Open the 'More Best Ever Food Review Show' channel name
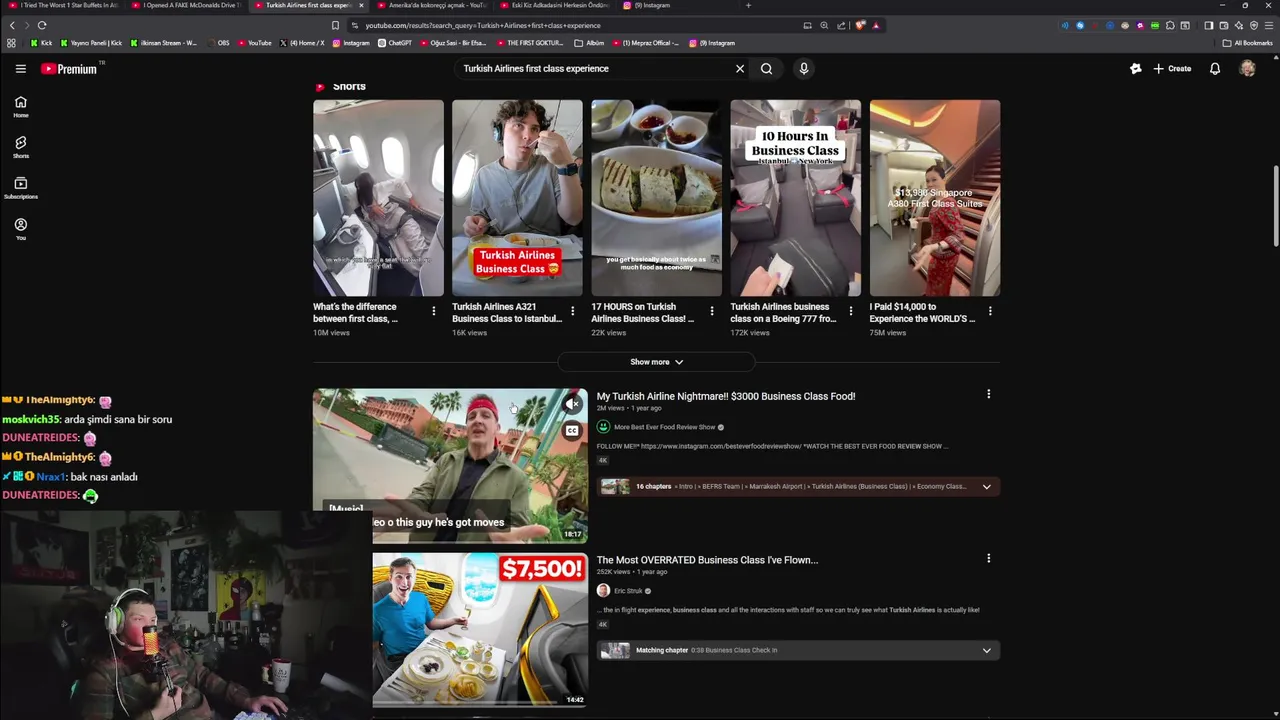 pos(665,427)
